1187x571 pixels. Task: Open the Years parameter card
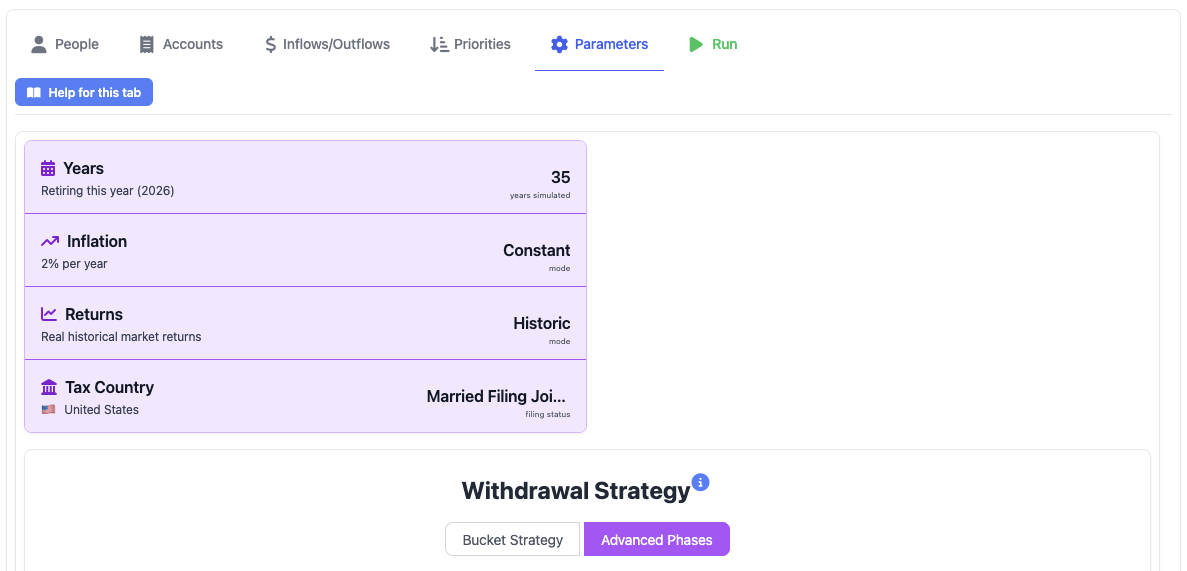[305, 177]
